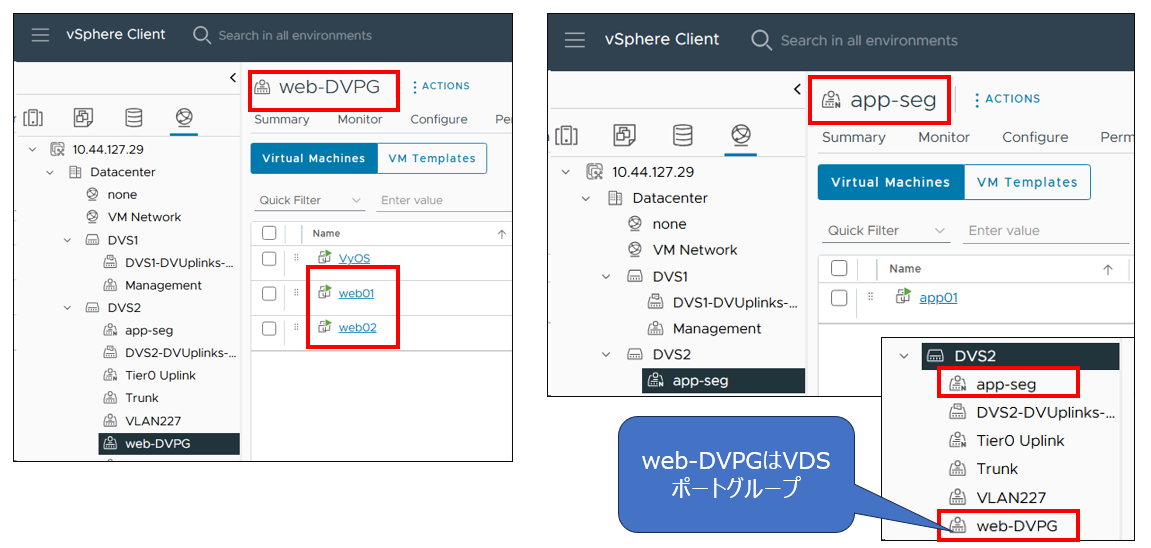Collapse navigation pane chevron in web-DVPG window
The height and width of the screenshot is (548, 1151).
pos(233,77)
